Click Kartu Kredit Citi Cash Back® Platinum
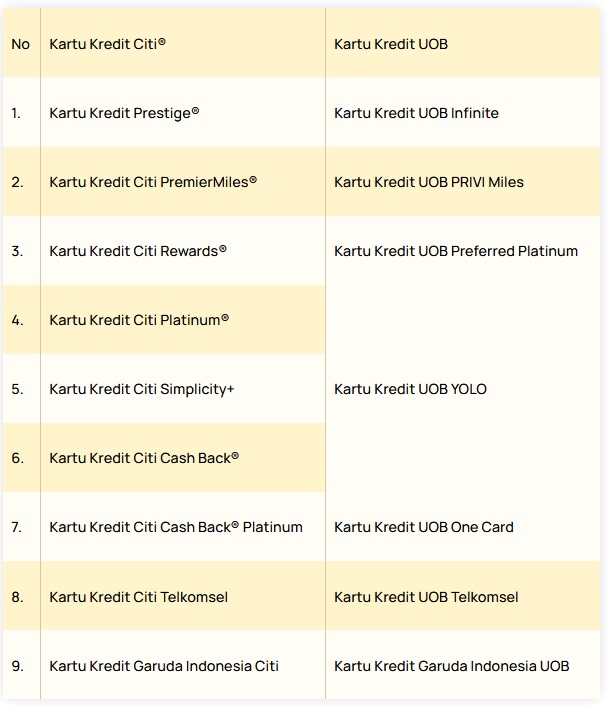This screenshot has width=608, height=705. pyautogui.click(x=176, y=527)
